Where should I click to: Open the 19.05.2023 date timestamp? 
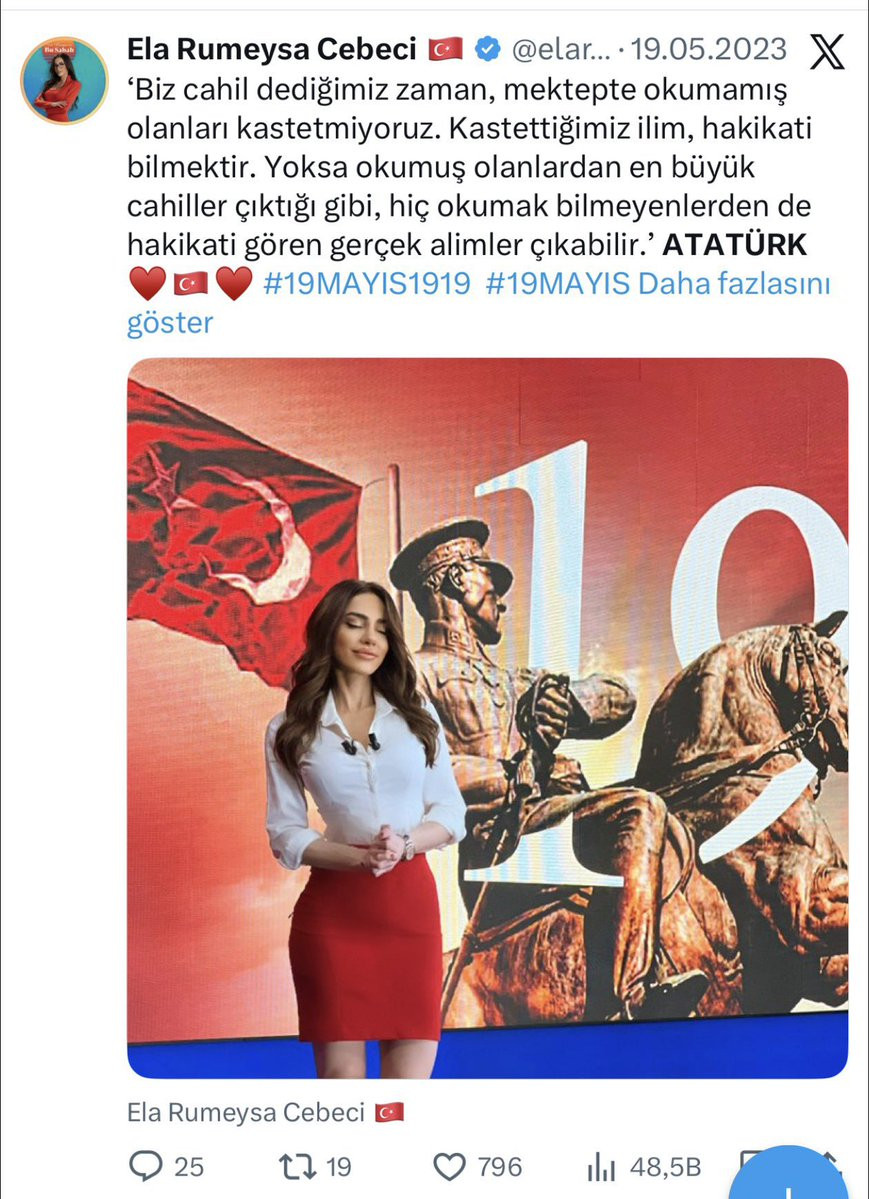[708, 50]
